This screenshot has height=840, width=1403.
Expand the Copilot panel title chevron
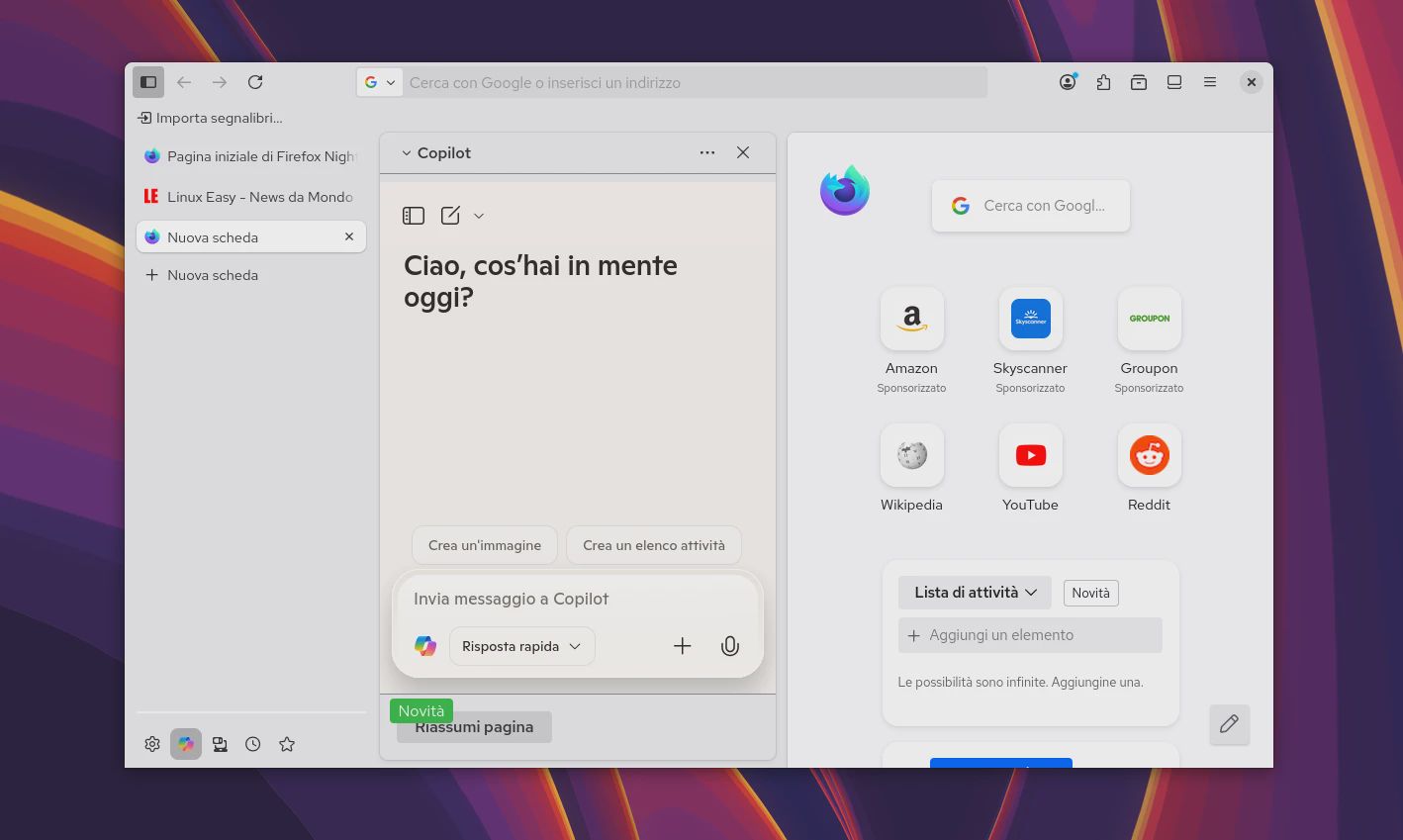click(x=406, y=153)
